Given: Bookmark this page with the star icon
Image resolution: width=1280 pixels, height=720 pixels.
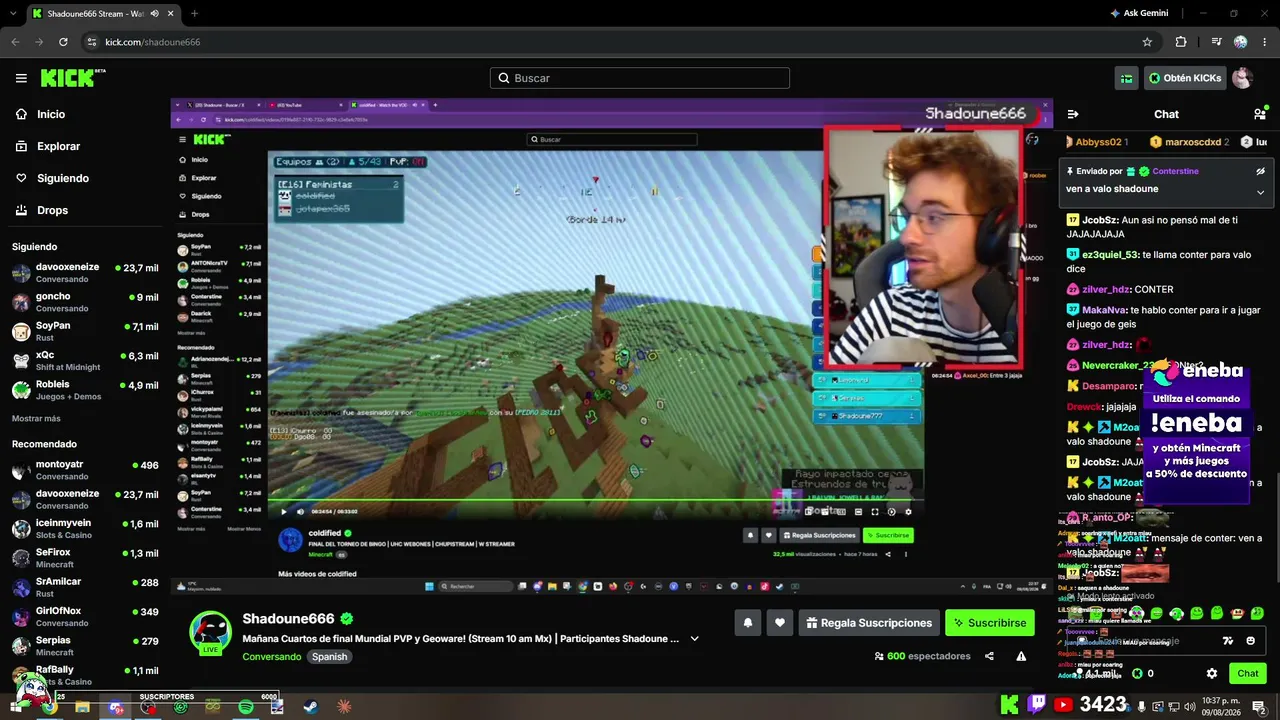Looking at the screenshot, I should coord(1147,42).
